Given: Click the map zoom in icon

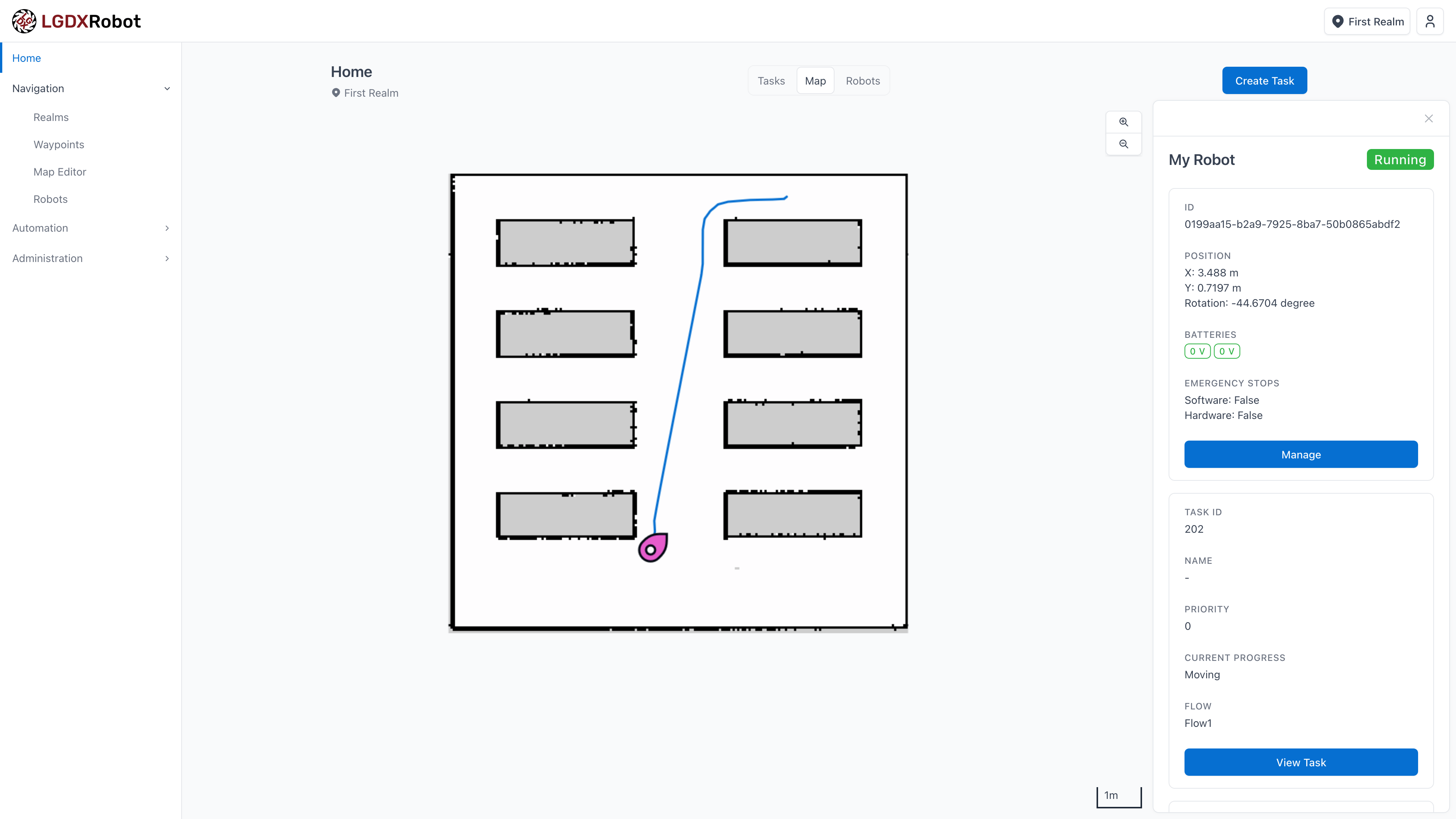Looking at the screenshot, I should point(1123,122).
